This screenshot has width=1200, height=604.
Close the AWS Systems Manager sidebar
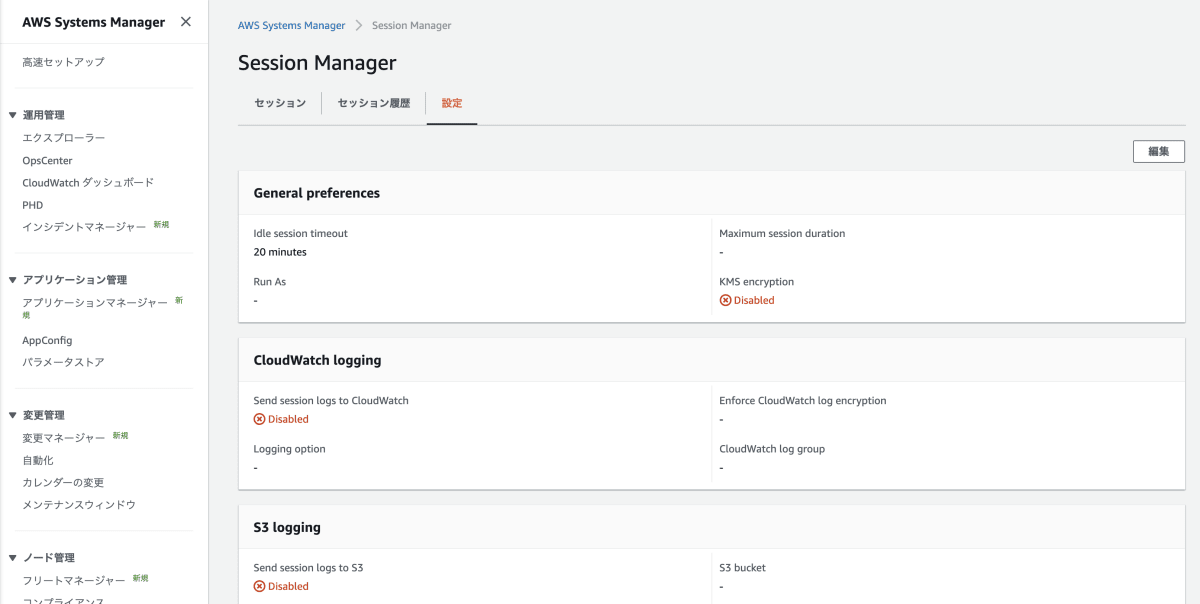(185, 22)
